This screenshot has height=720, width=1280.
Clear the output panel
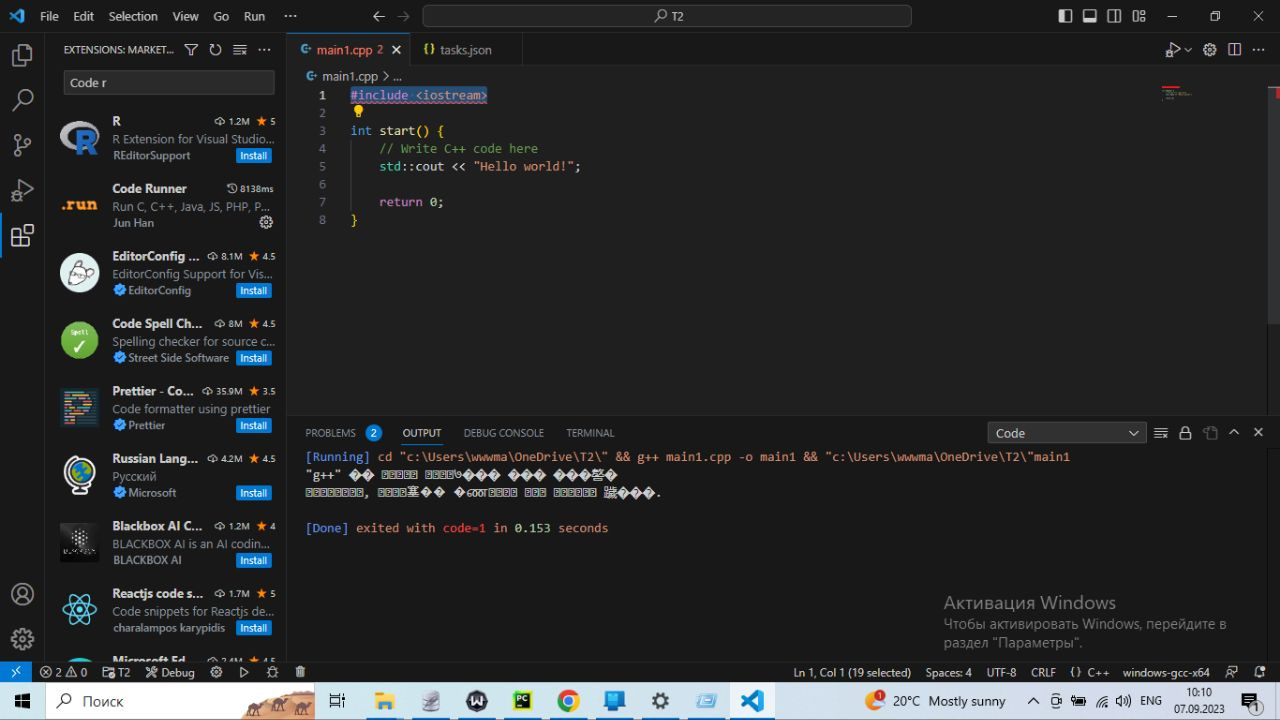tap(1160, 433)
